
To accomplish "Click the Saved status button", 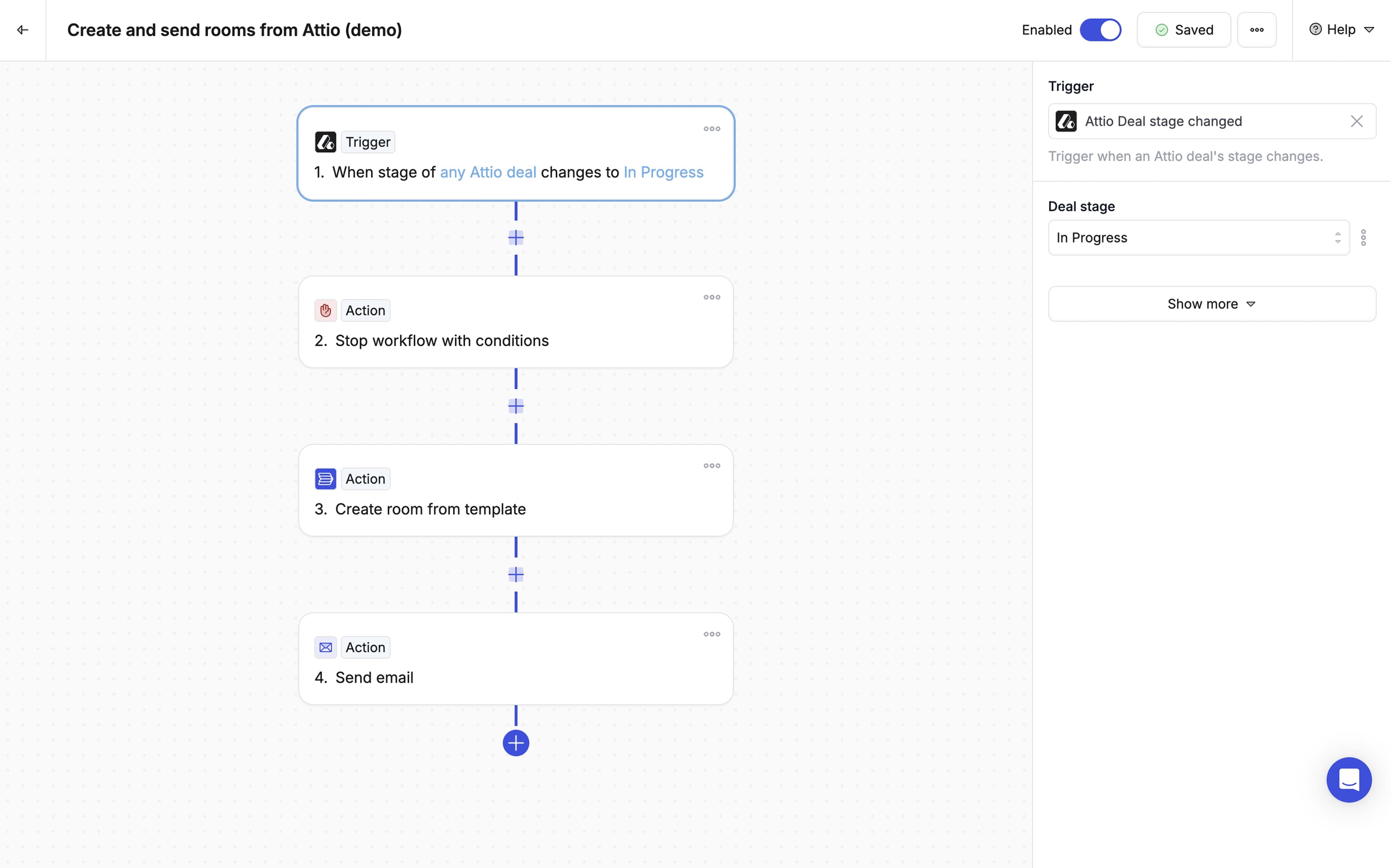I will coord(1183,30).
